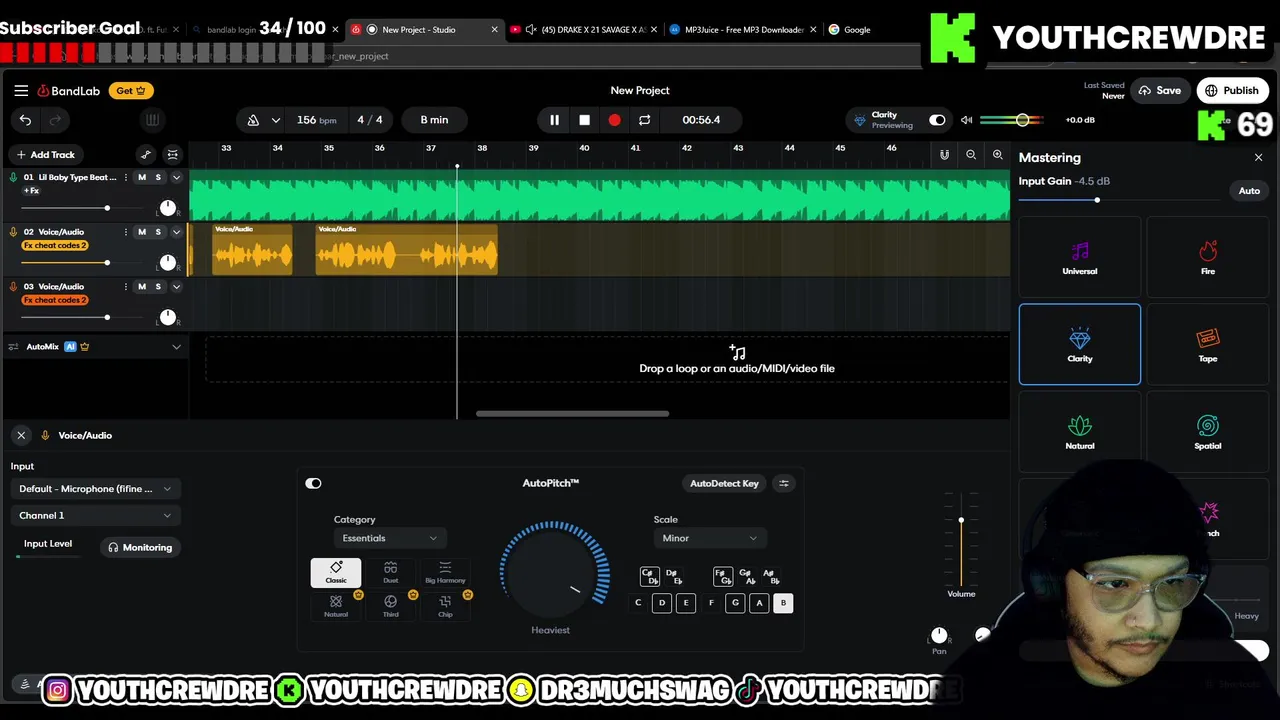Open AutoPitch advanced settings sliders icon
1280x720 pixels.
(x=784, y=483)
